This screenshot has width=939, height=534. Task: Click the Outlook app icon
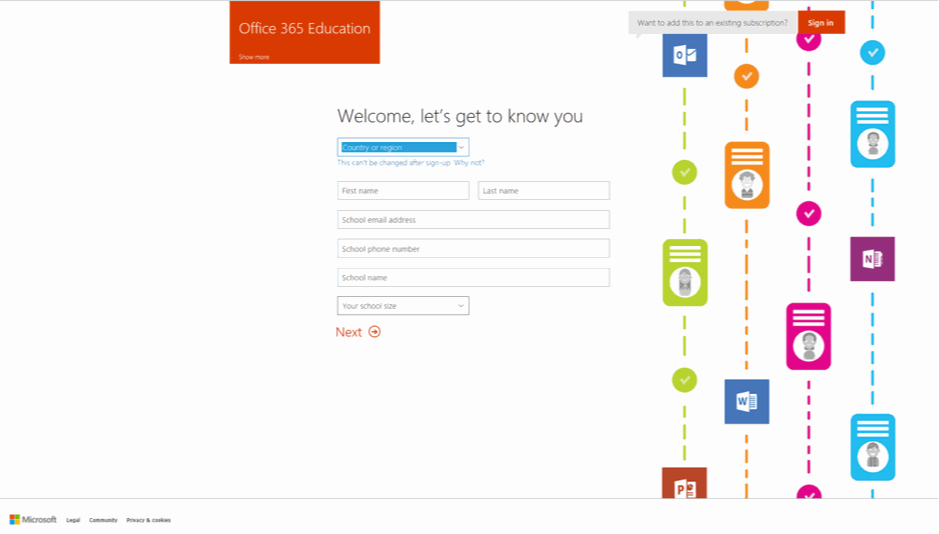(x=684, y=55)
